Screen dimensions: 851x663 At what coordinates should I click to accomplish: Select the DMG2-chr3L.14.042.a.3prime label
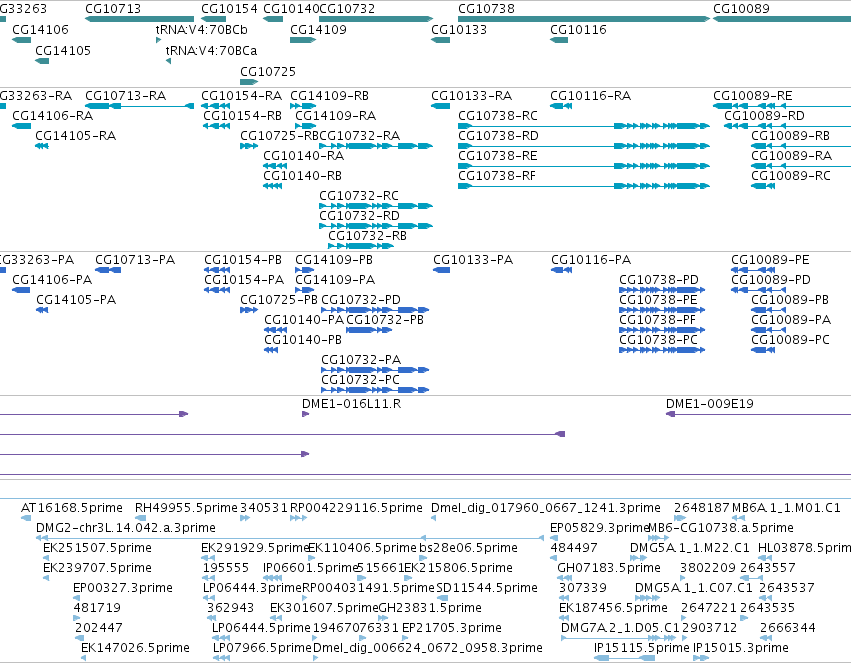click(x=126, y=528)
